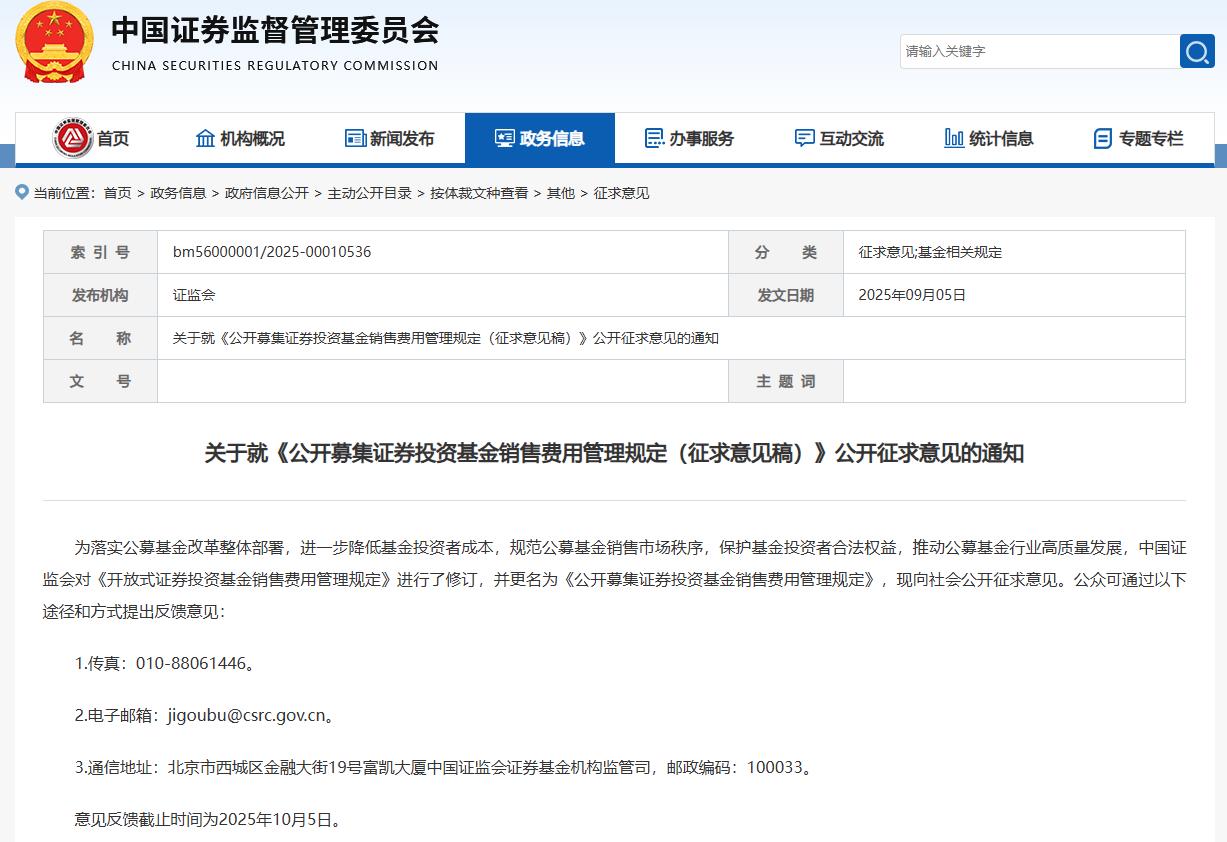Click the magnifier search icon

click(1196, 51)
